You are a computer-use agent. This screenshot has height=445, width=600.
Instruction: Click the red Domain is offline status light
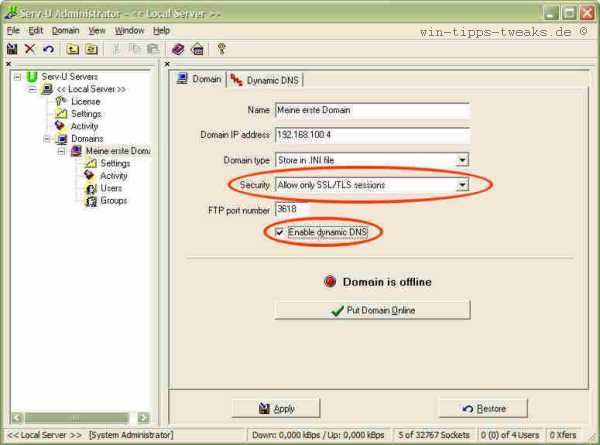tap(330, 282)
